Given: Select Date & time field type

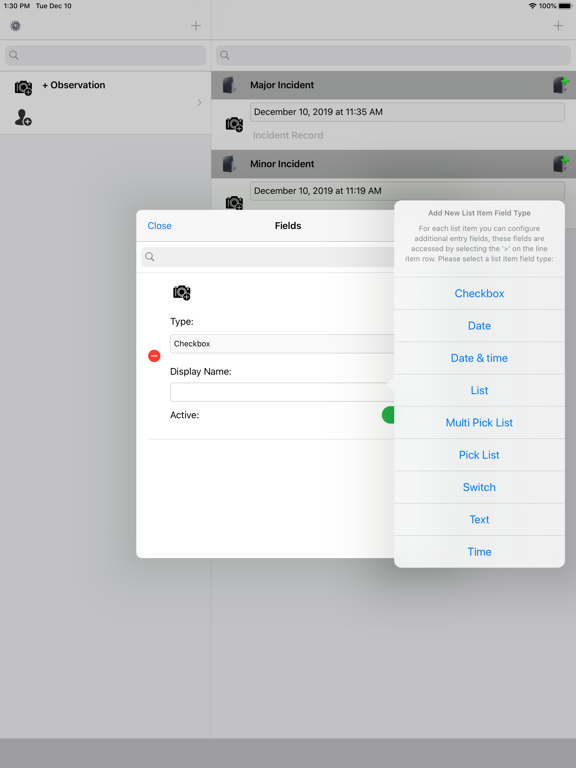Looking at the screenshot, I should coord(480,358).
